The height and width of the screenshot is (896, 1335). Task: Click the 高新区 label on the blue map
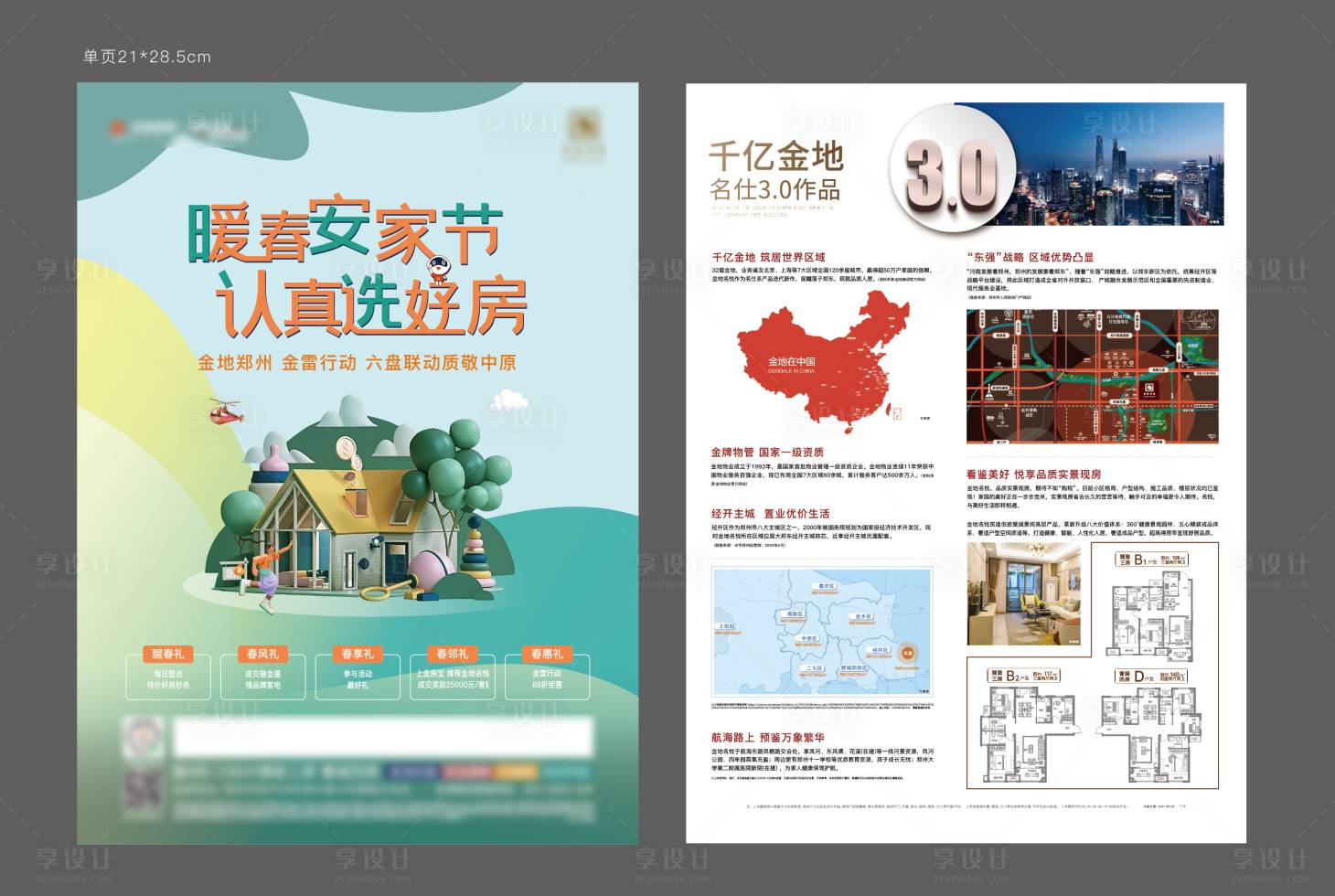click(795, 614)
